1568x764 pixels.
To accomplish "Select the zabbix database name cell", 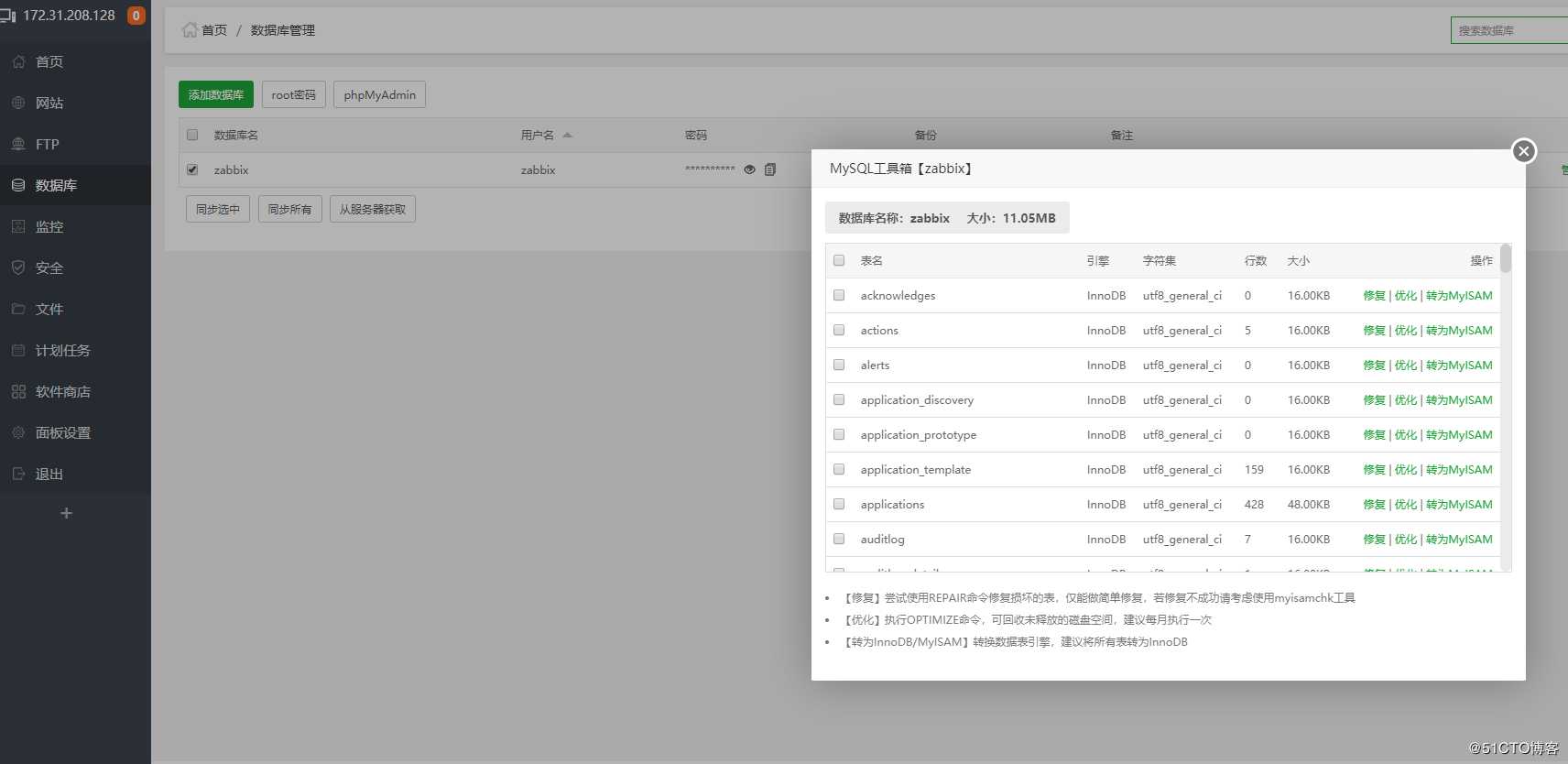I will [231, 169].
